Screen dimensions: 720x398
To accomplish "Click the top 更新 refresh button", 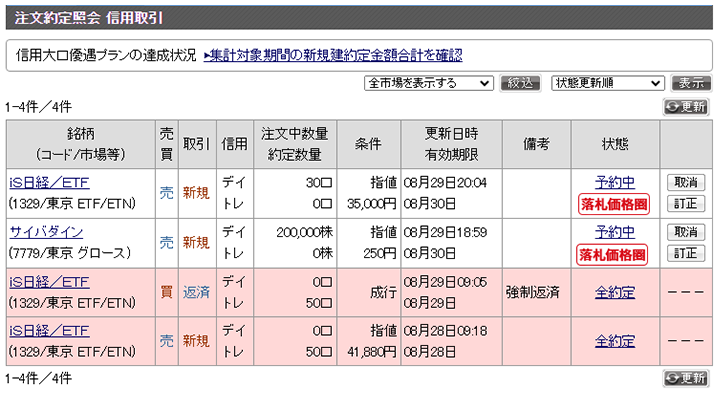I will 686,107.
